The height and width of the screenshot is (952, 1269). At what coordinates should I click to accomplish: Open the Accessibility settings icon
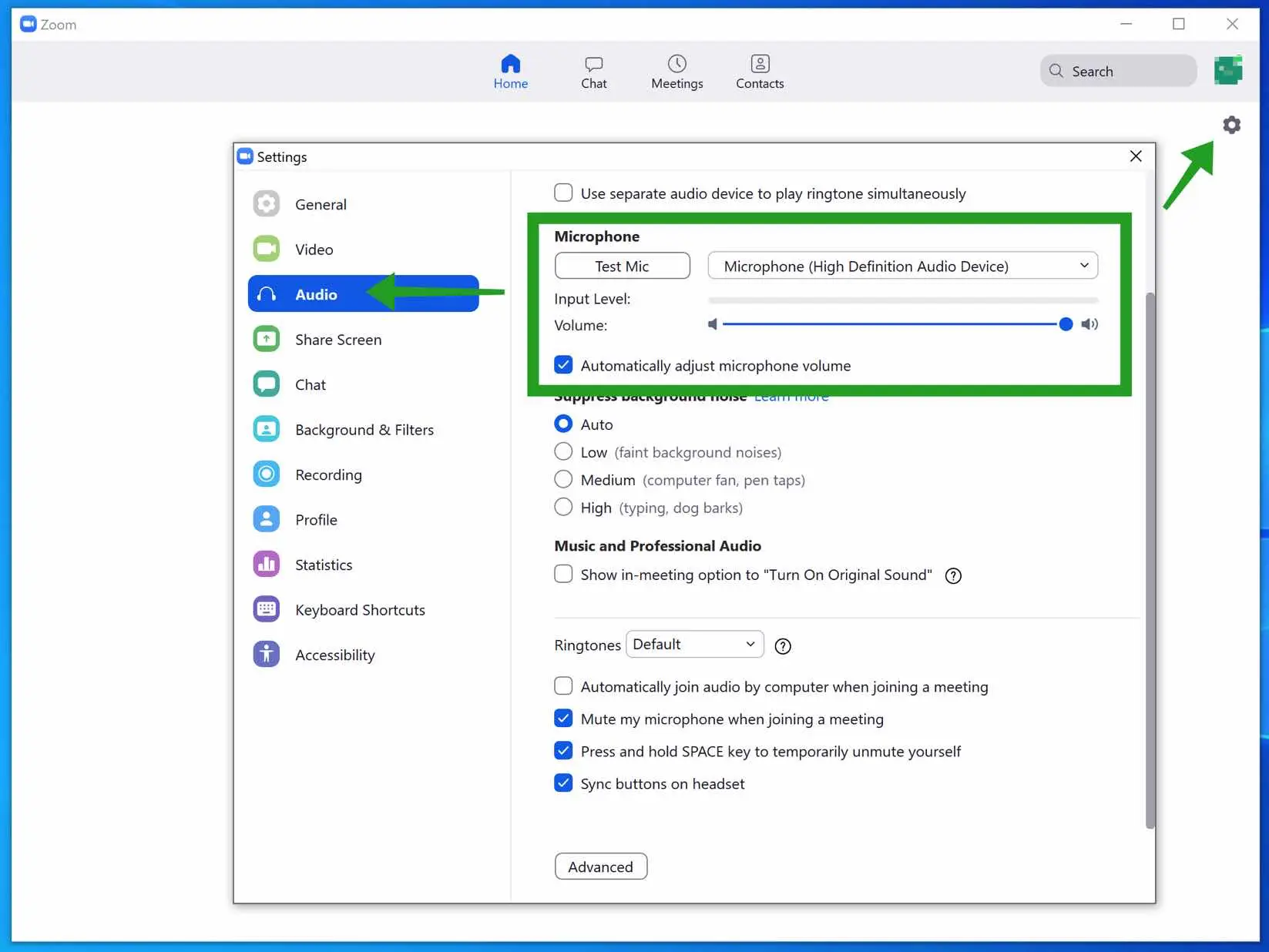point(267,655)
